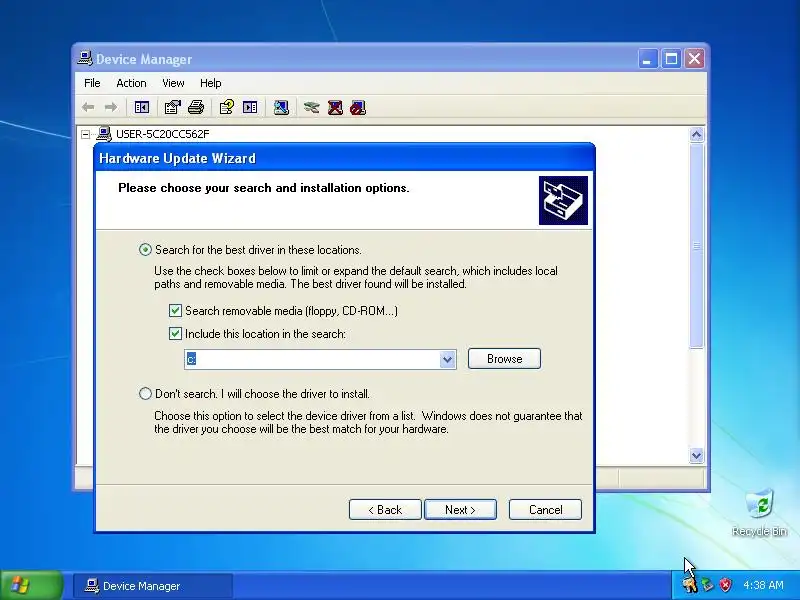Viewport: 800px width, 600px height.
Task: Select 'Don't search. I will choose' radio button
Action: coord(145,393)
